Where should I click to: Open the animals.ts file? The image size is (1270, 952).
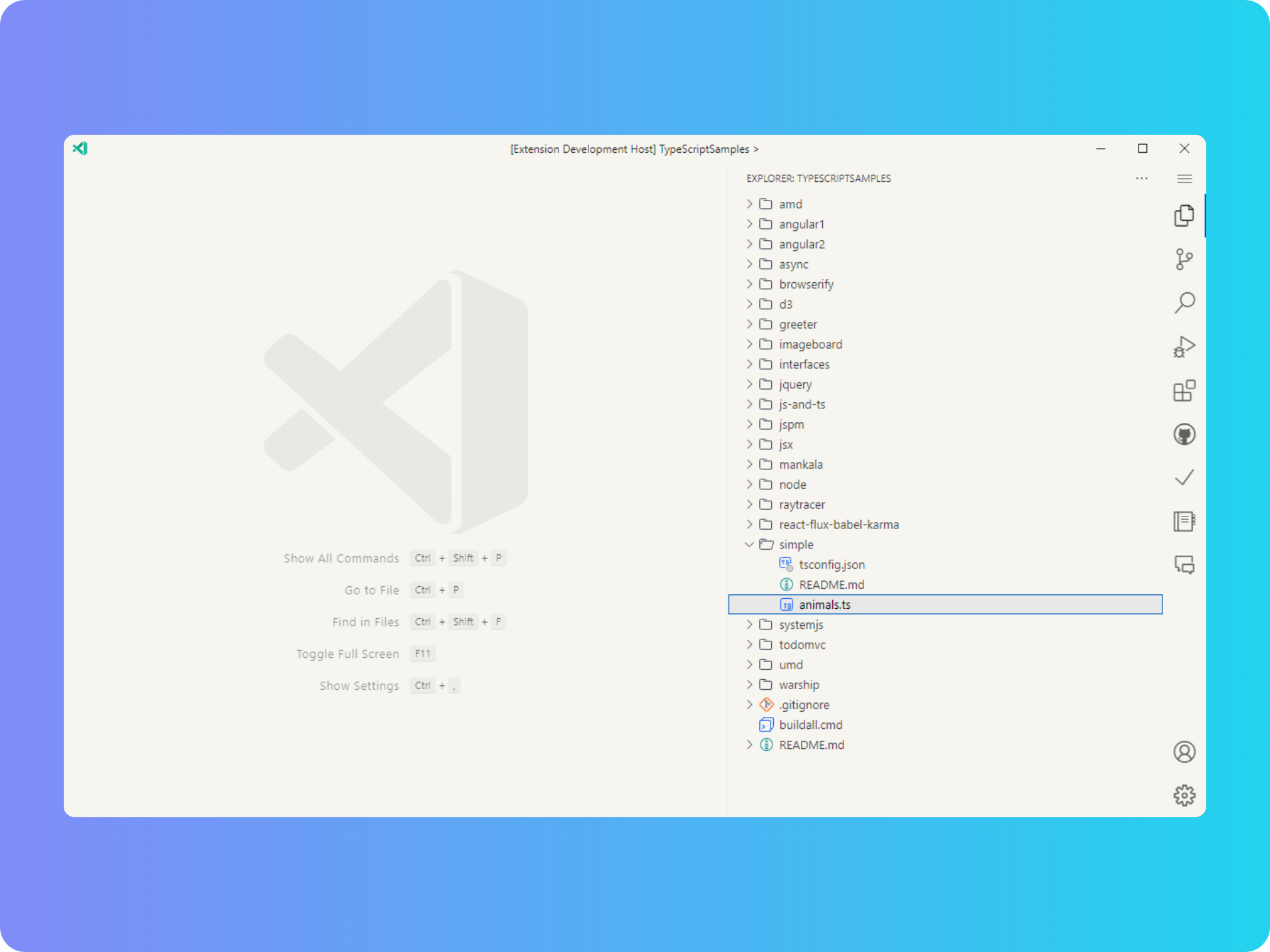point(945,605)
